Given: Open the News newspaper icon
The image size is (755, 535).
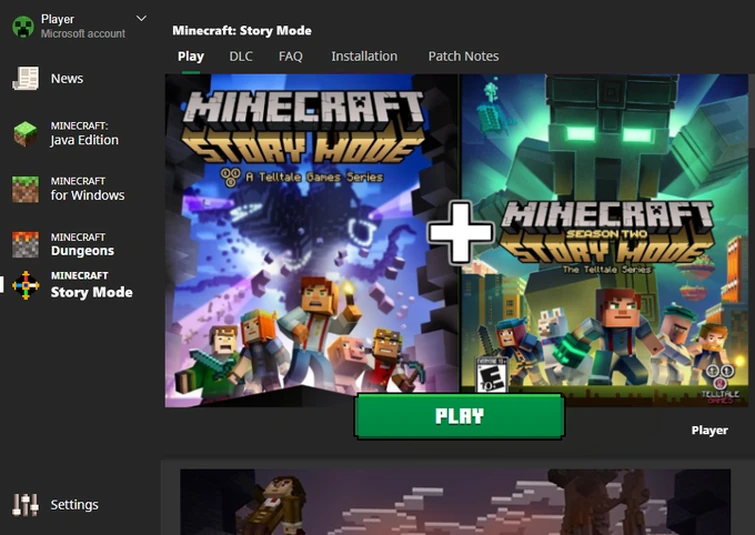Looking at the screenshot, I should (26, 78).
